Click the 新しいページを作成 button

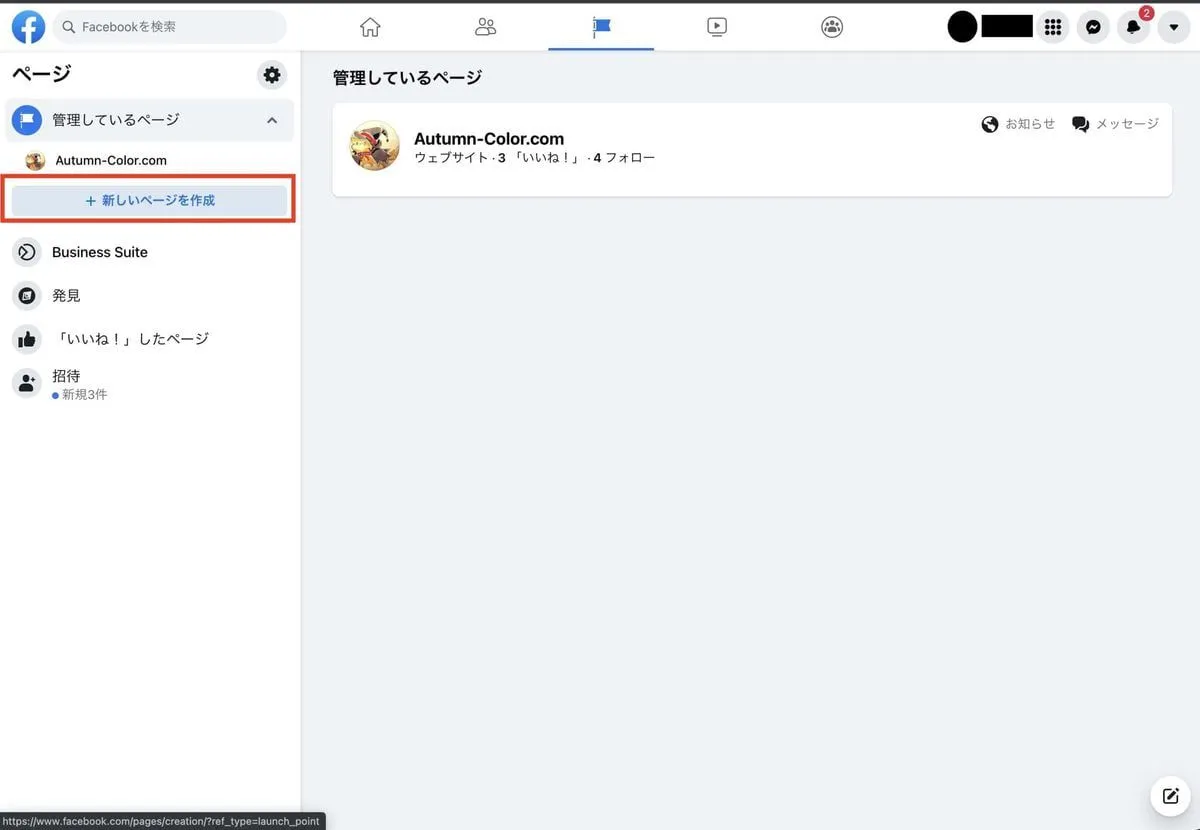click(150, 200)
